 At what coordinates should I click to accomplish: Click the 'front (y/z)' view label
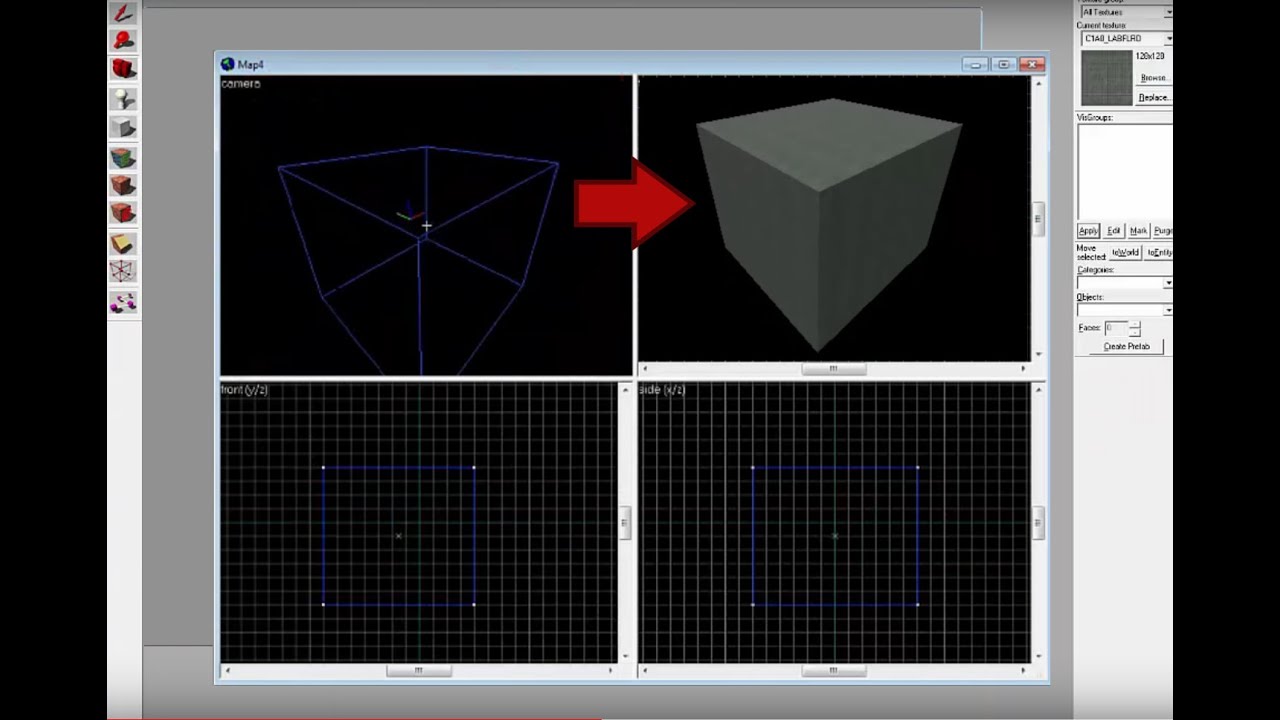(x=244, y=389)
